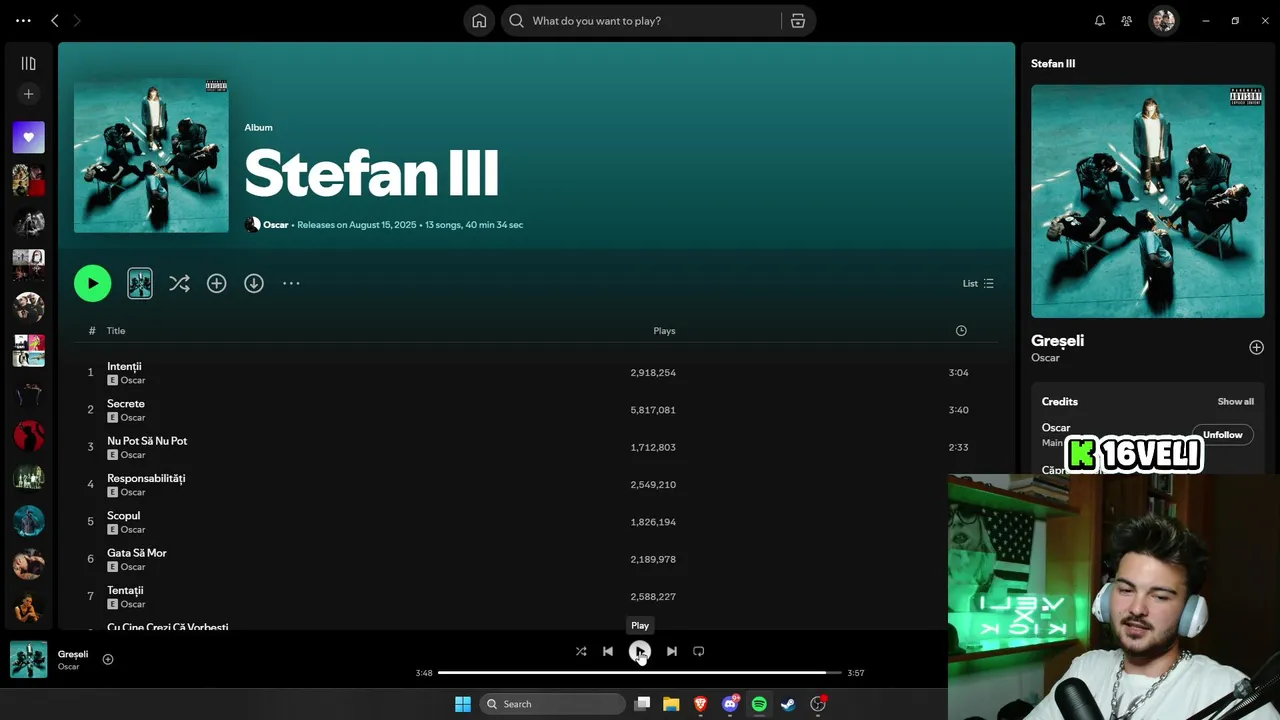Open the List view options dropdown
The width and height of the screenshot is (1280, 720).
click(978, 283)
